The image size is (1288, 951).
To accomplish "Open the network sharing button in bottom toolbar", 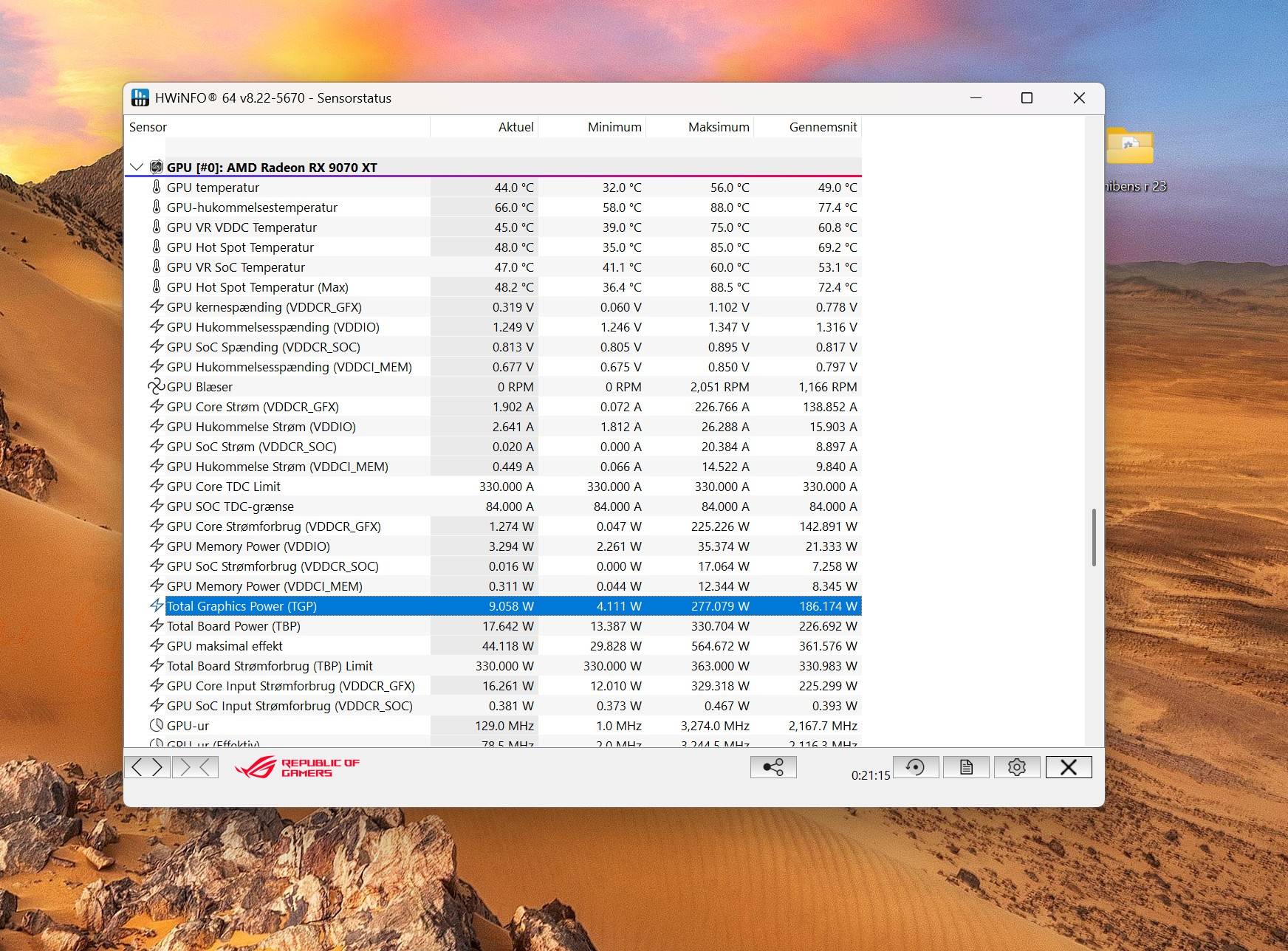I will click(x=773, y=767).
